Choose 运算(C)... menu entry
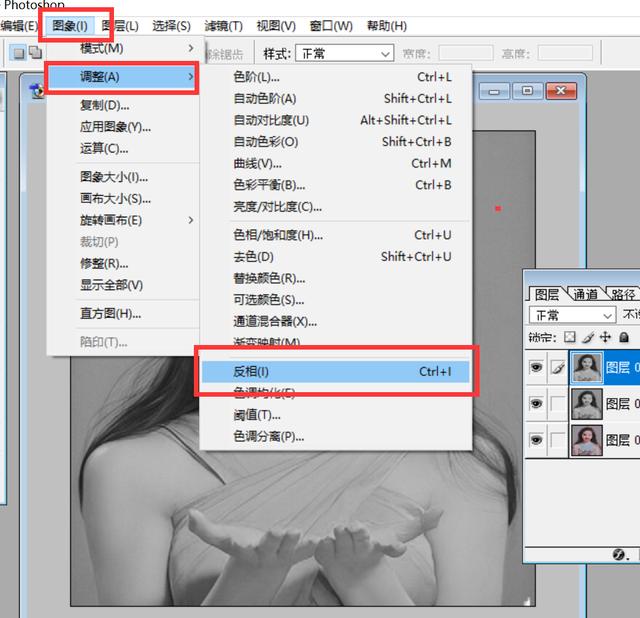This screenshot has height=618, width=640. coord(122,148)
